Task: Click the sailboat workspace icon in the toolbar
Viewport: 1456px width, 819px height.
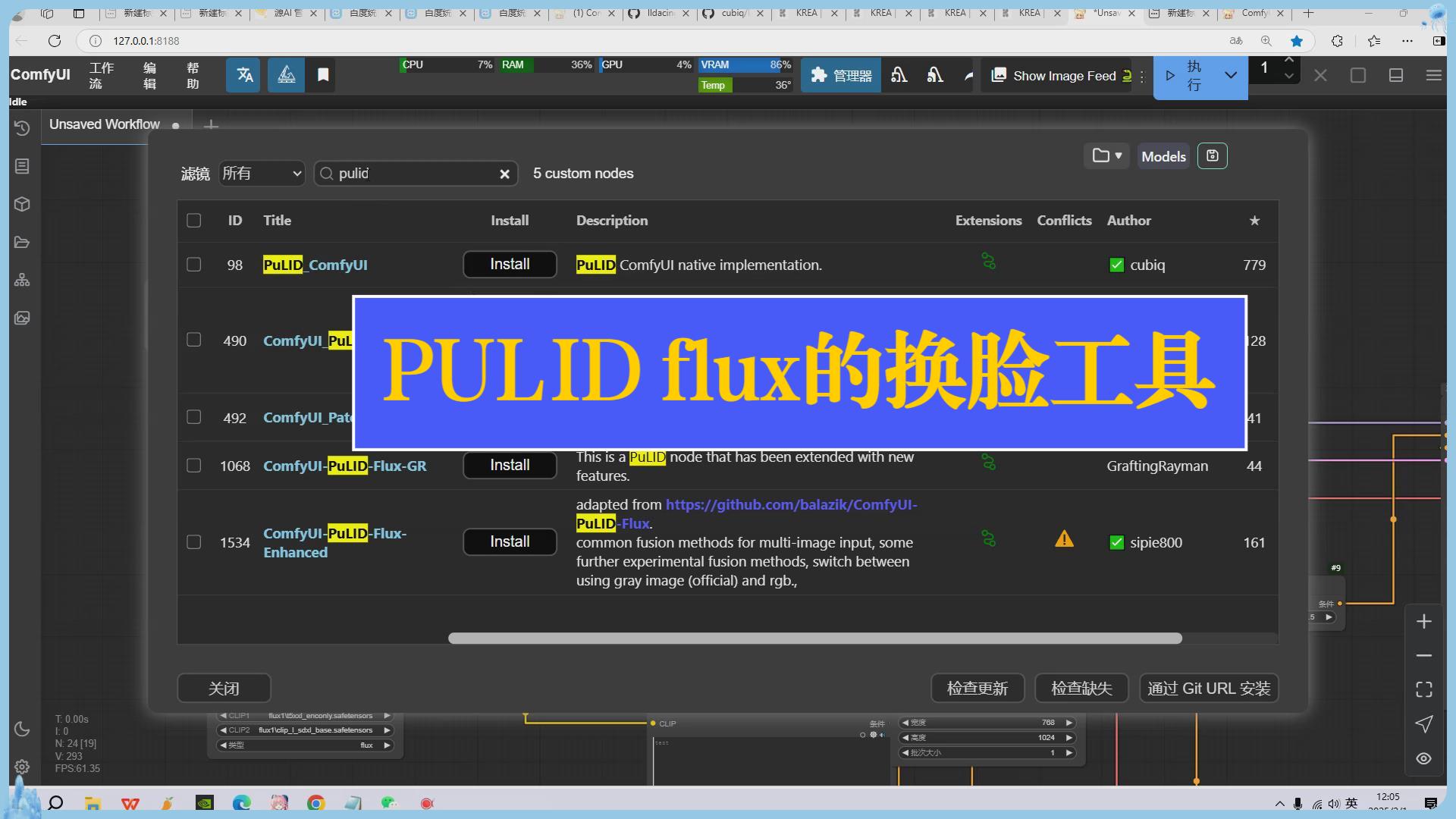Action: 286,75
